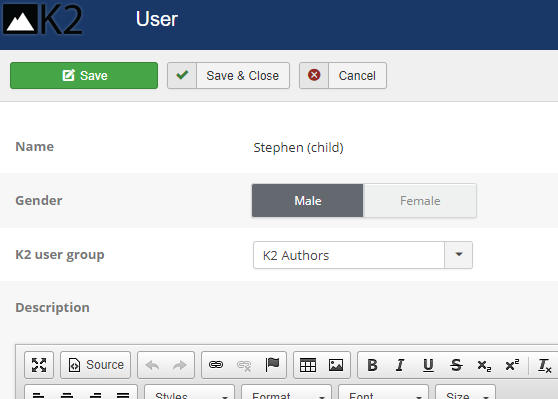Click the K2 mountain logo icon
This screenshot has height=399, width=558.
click(x=20, y=19)
